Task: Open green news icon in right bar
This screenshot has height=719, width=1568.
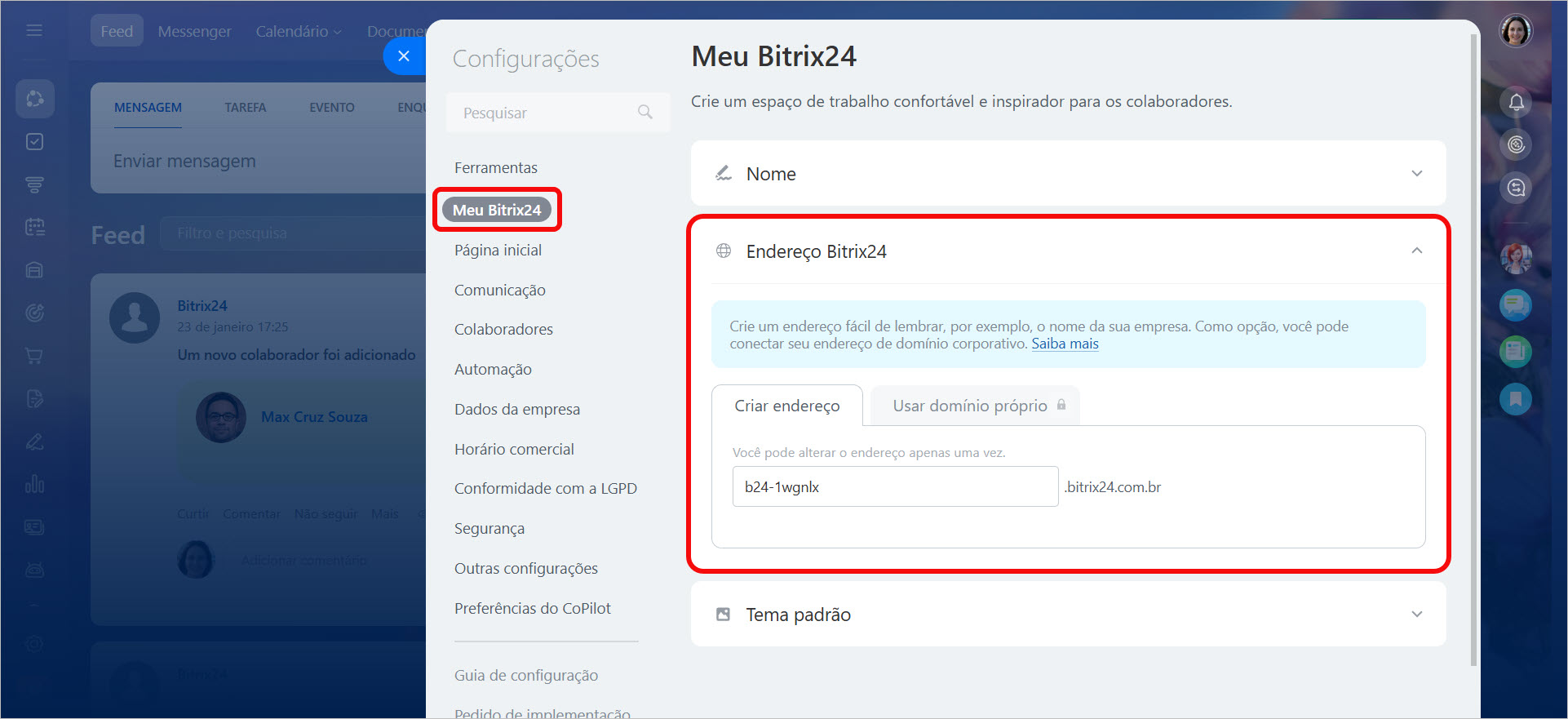Action: point(1516,352)
